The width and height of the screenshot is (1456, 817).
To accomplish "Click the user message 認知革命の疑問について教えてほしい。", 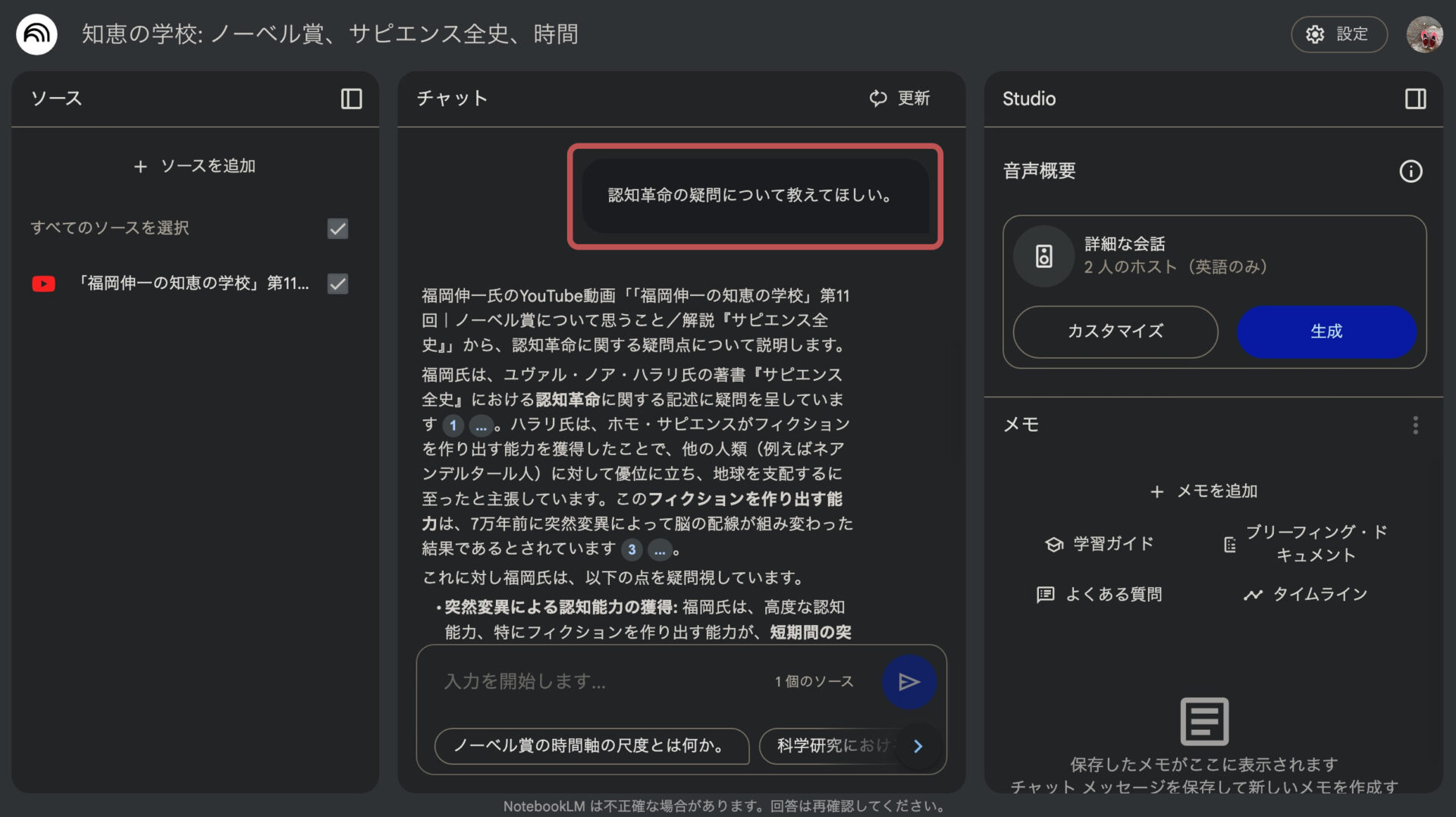I will tap(755, 196).
